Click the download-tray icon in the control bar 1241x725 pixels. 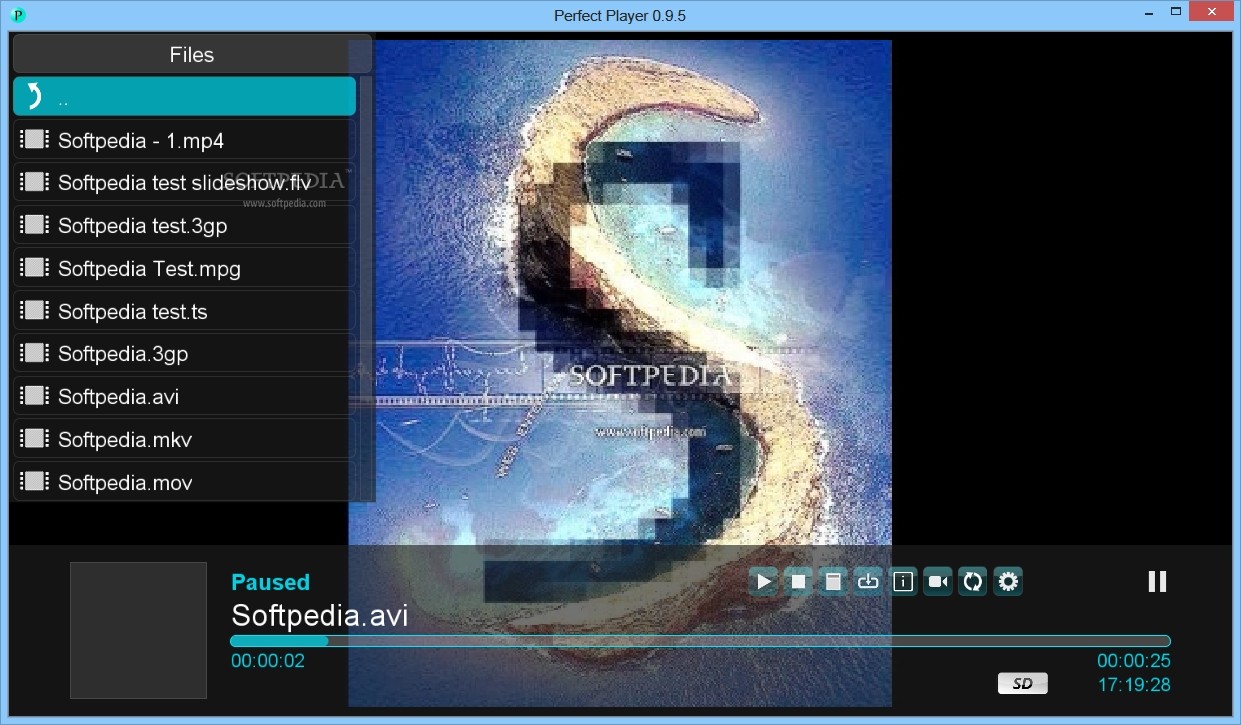coord(868,581)
